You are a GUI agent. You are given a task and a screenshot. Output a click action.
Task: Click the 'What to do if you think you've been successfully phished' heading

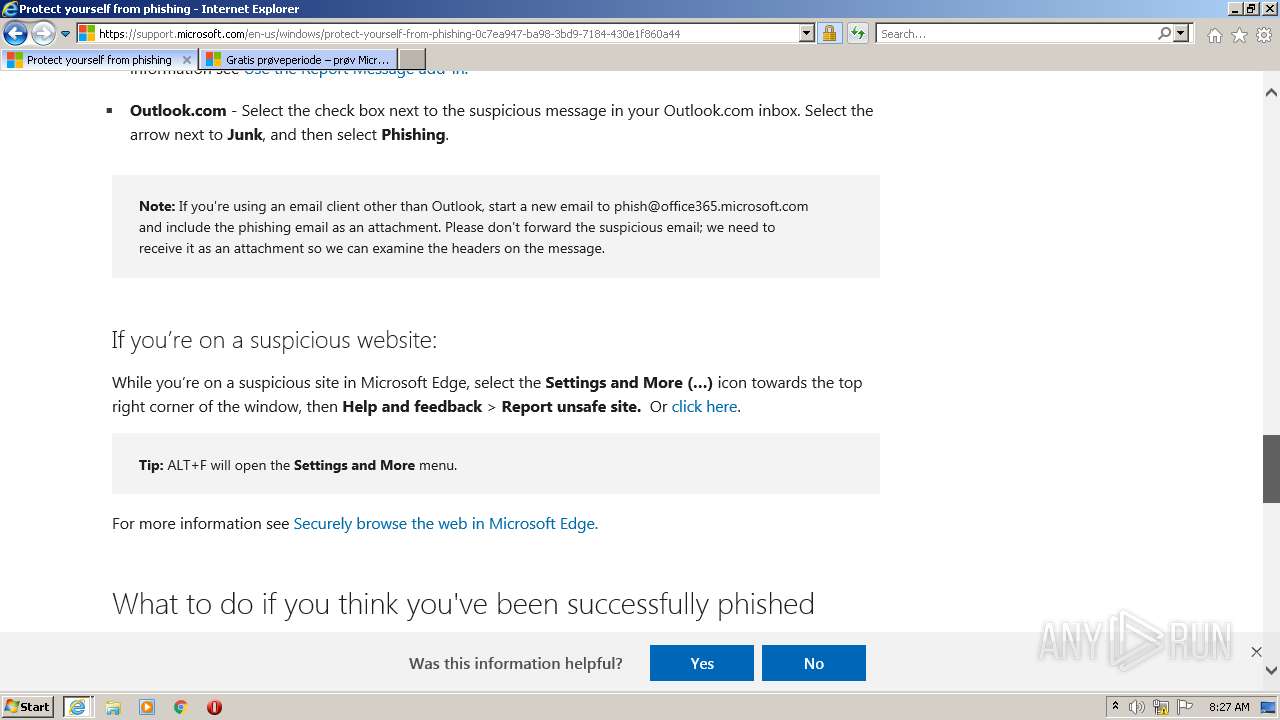pos(463,604)
